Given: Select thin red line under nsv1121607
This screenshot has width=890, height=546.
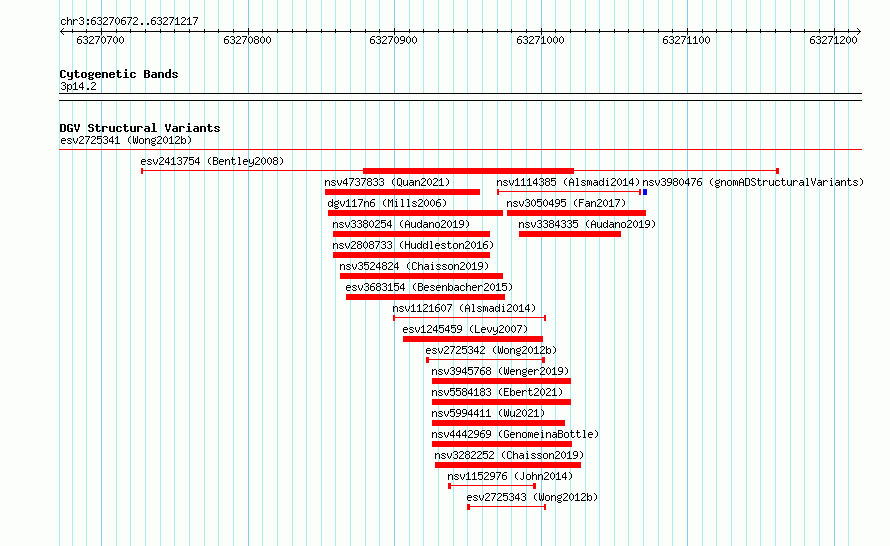Looking at the screenshot, I should [469, 318].
